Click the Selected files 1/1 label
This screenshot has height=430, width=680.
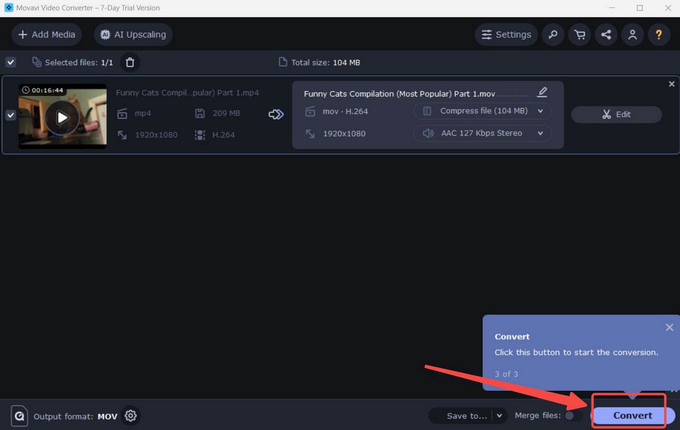click(x=78, y=62)
